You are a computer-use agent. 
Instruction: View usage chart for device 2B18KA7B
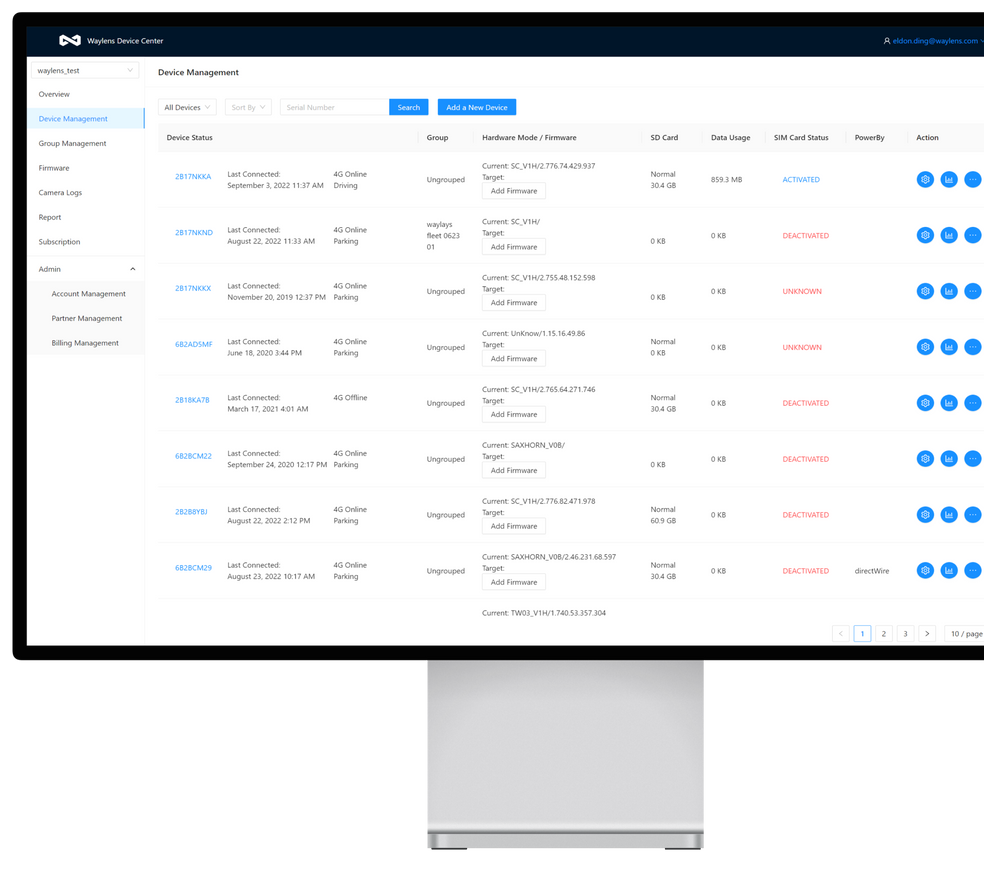(x=949, y=403)
